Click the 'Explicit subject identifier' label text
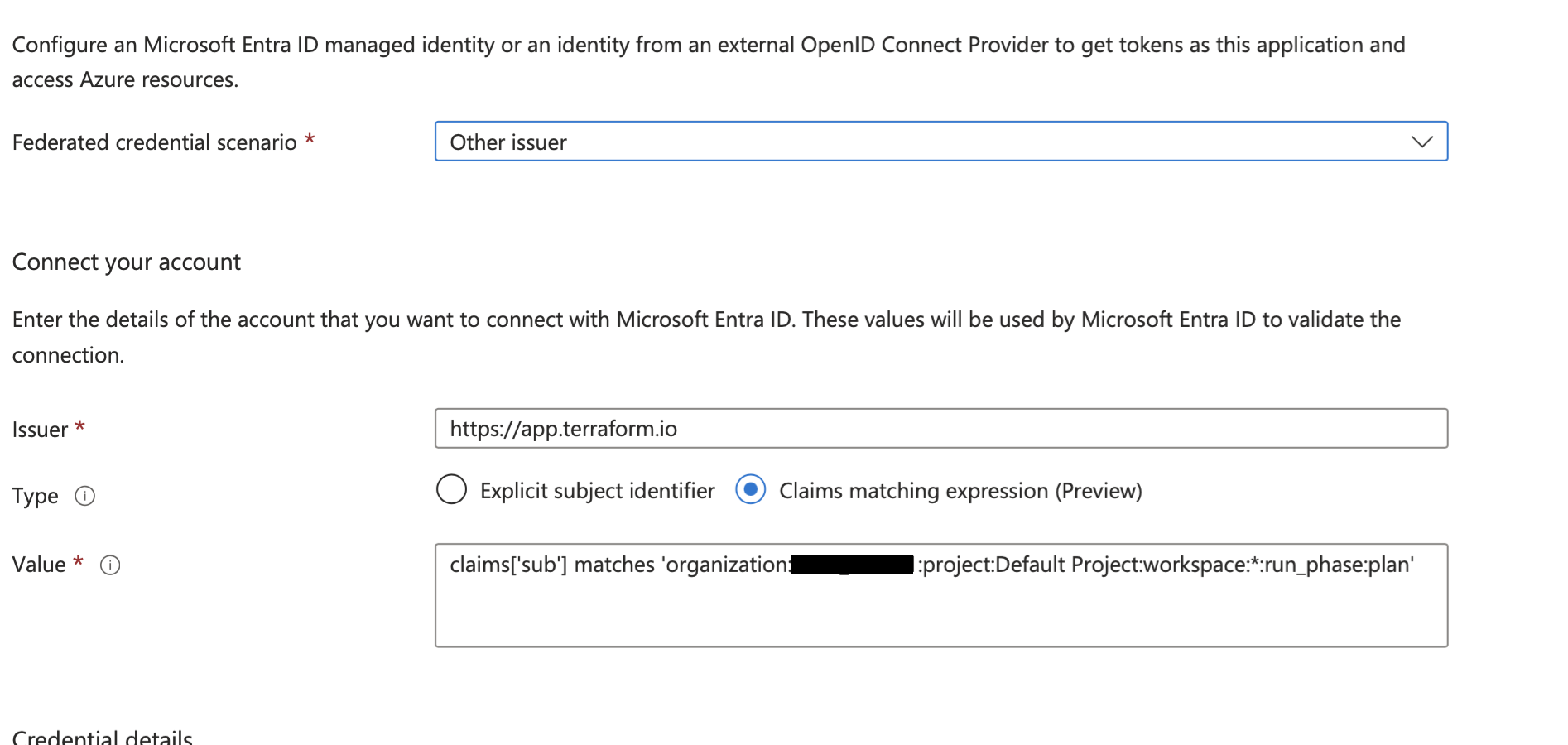Image resolution: width=1568 pixels, height=745 pixels. [x=597, y=491]
